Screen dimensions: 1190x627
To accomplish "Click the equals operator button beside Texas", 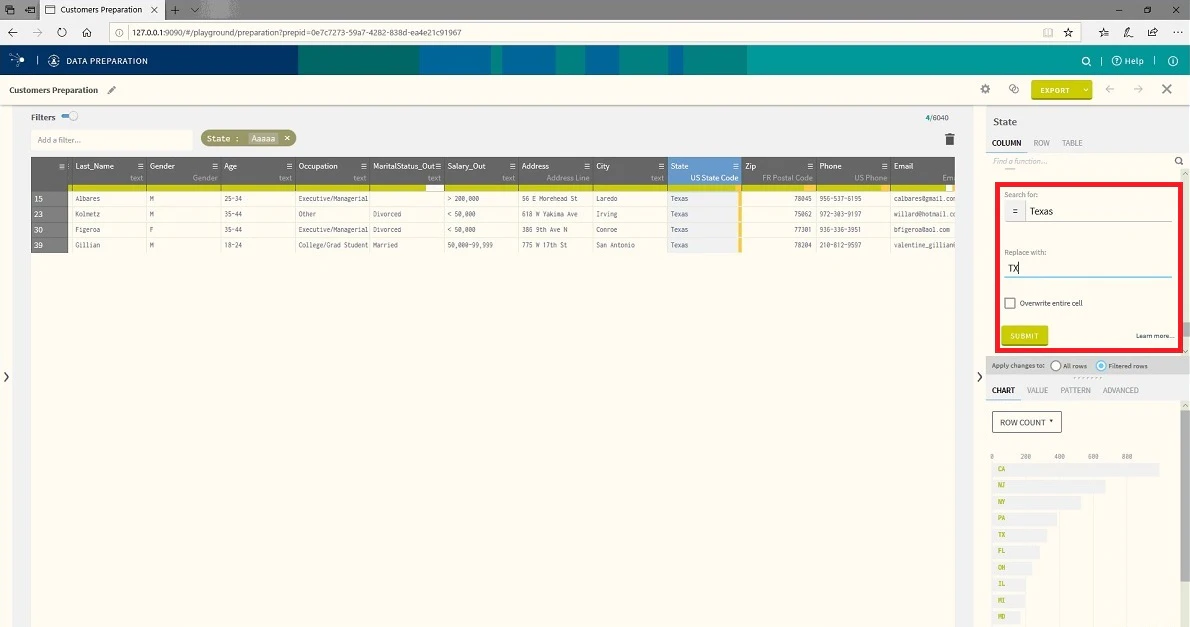I will tap(1015, 211).
